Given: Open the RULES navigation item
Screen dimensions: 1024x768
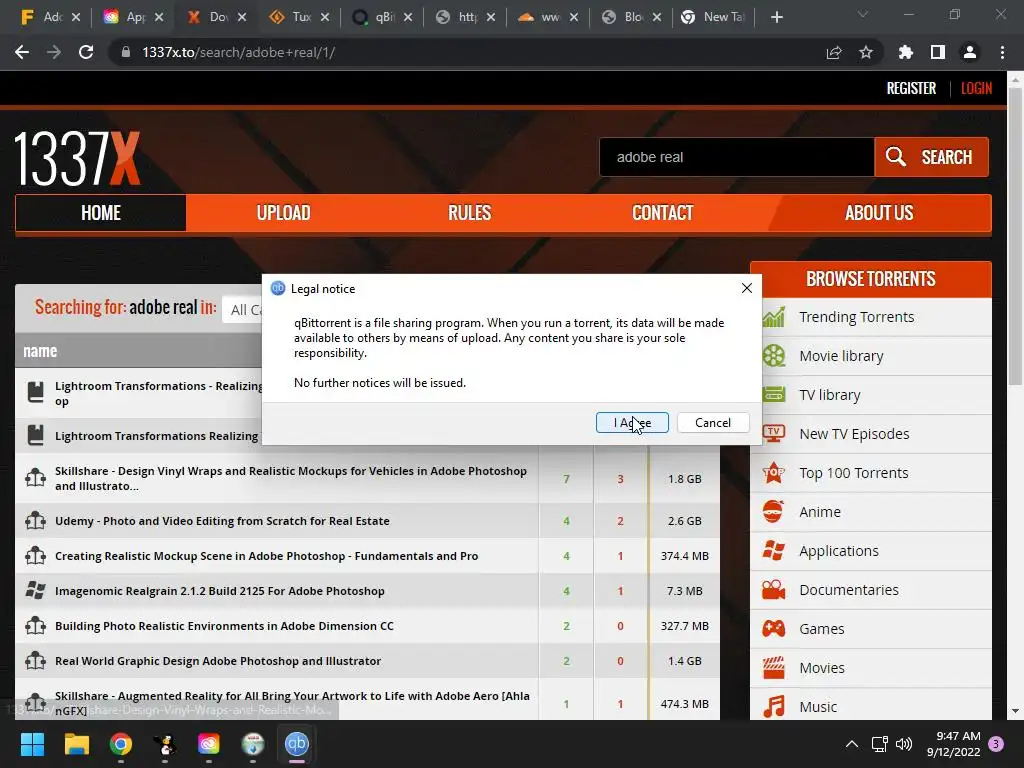Looking at the screenshot, I should point(470,213).
